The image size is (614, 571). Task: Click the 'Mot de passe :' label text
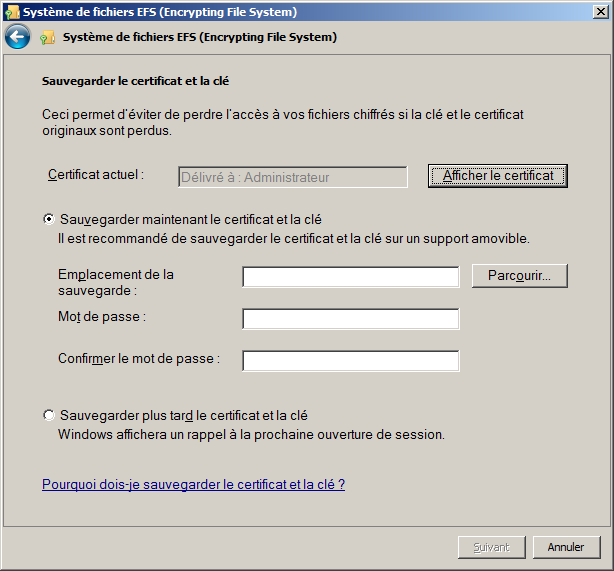tap(102, 316)
